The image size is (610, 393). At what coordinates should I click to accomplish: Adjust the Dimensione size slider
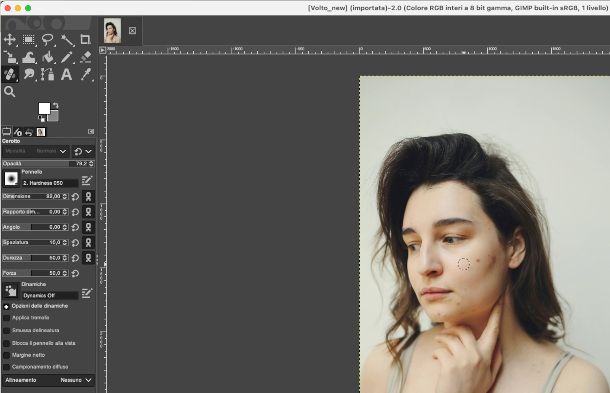[x=35, y=196]
